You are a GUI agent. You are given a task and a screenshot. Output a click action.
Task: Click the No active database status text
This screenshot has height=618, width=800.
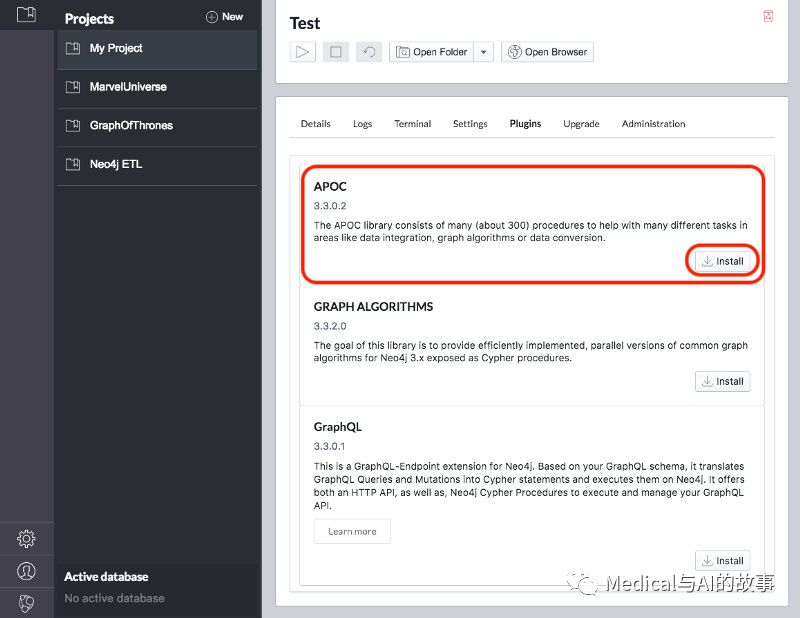click(115, 599)
